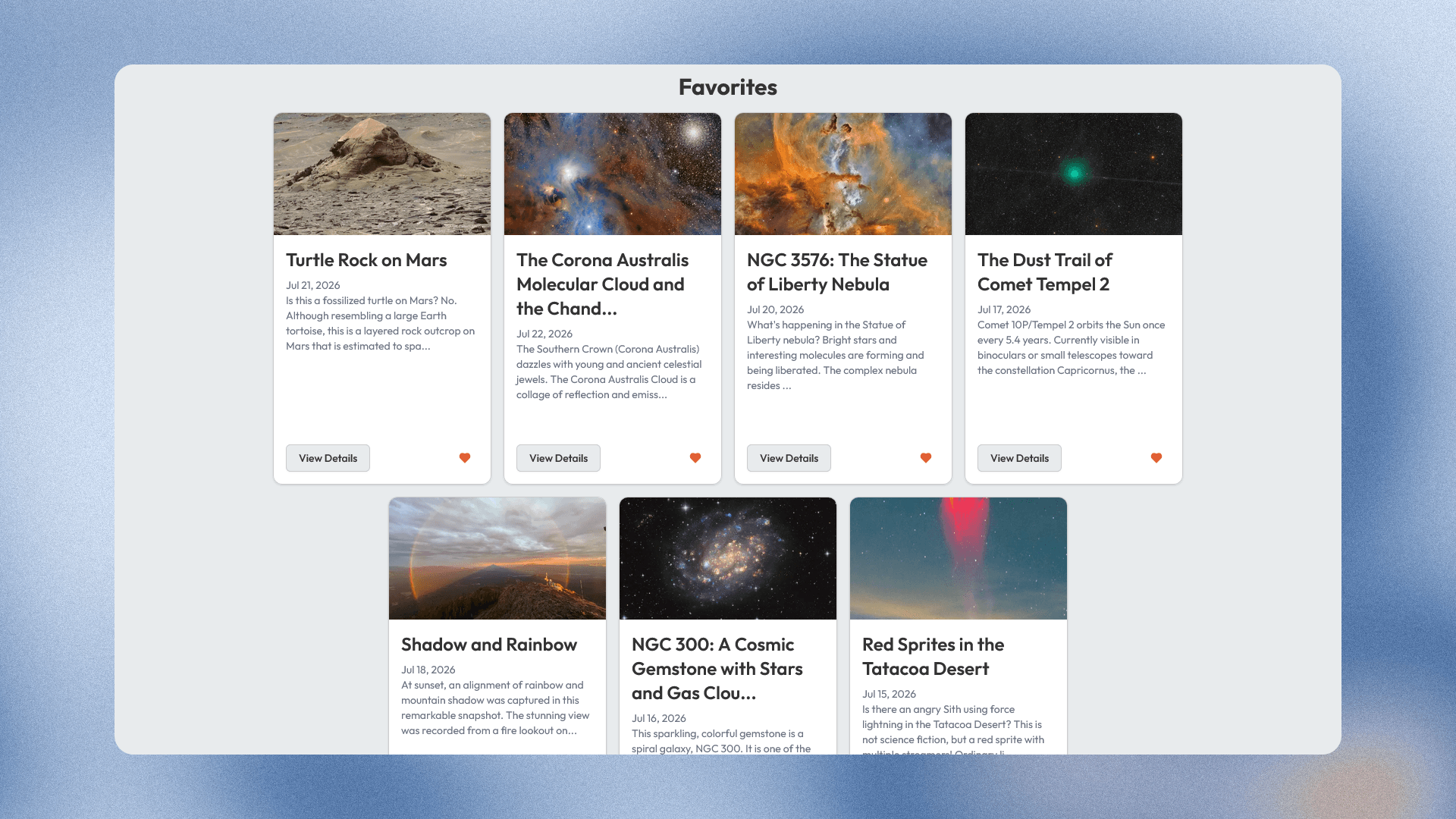The height and width of the screenshot is (819, 1456).
Task: Select the 'Jul 22, 2026' date text
Action: click(544, 334)
